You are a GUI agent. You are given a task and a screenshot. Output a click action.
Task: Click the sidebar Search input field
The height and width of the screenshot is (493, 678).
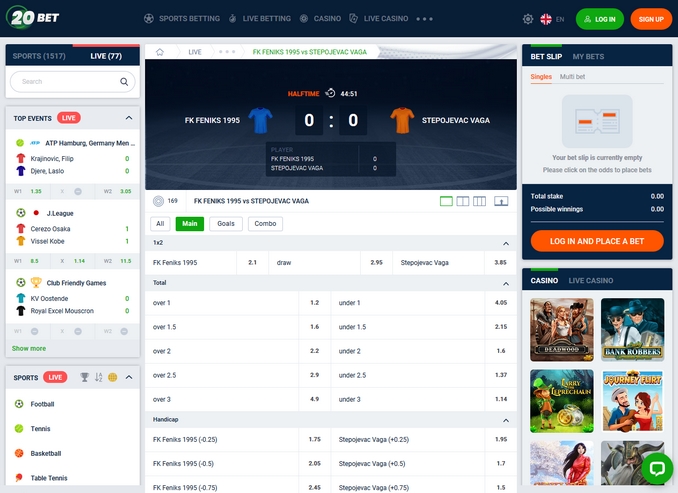(x=73, y=82)
